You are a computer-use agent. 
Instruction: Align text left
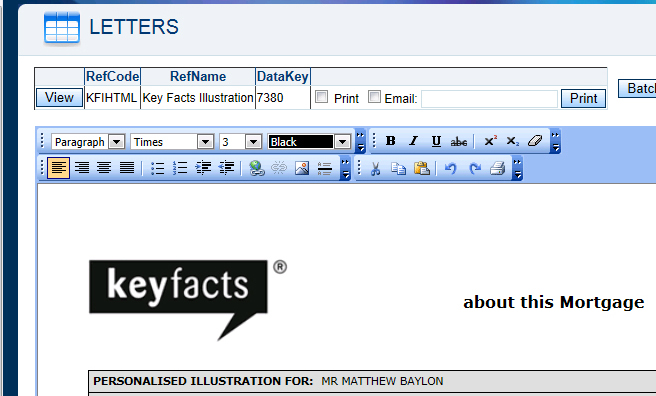(x=59, y=168)
